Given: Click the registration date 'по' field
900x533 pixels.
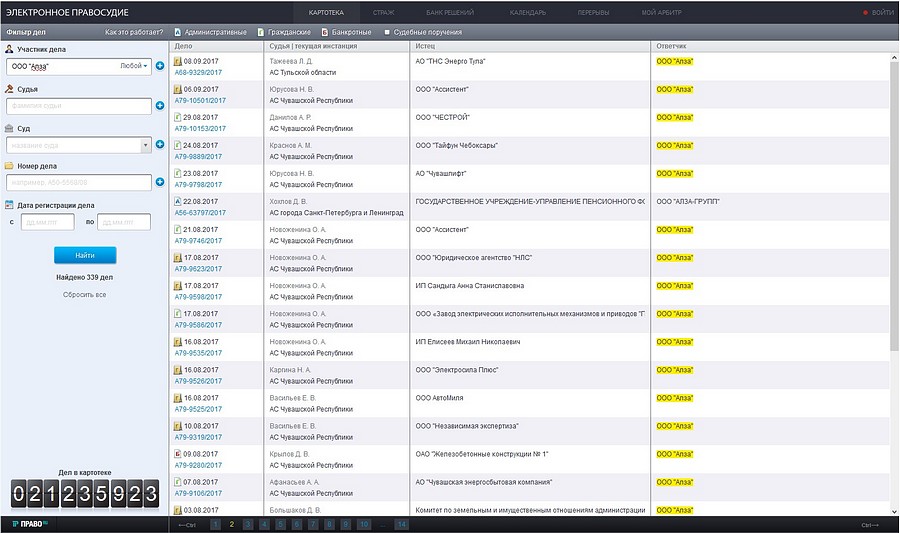Looking at the screenshot, I should point(124,222).
